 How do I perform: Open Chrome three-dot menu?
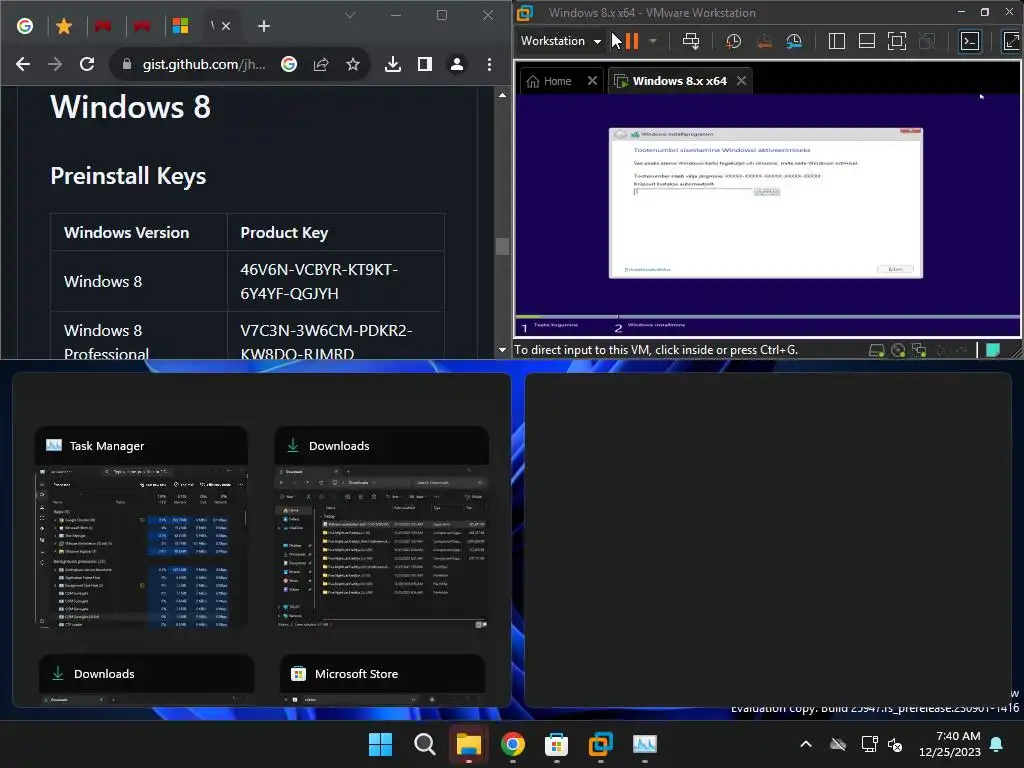(x=489, y=64)
